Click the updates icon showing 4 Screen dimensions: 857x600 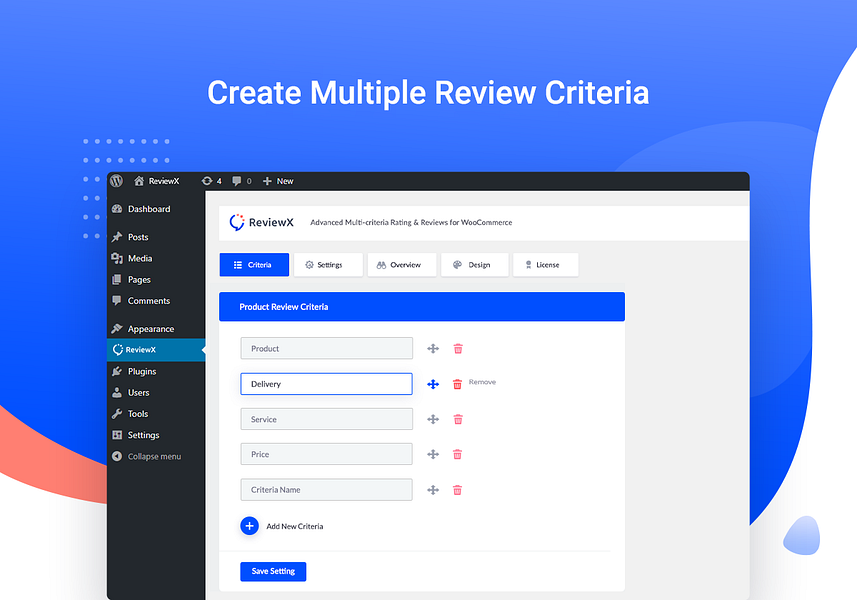pos(212,181)
